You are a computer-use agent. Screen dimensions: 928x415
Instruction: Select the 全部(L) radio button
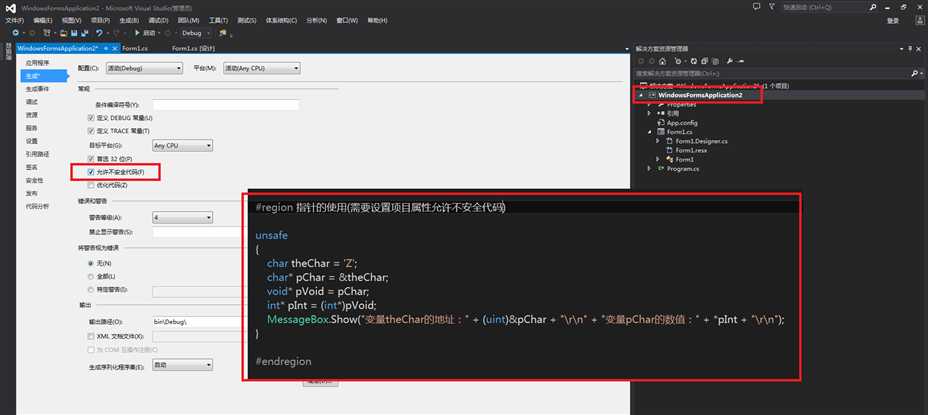point(91,276)
